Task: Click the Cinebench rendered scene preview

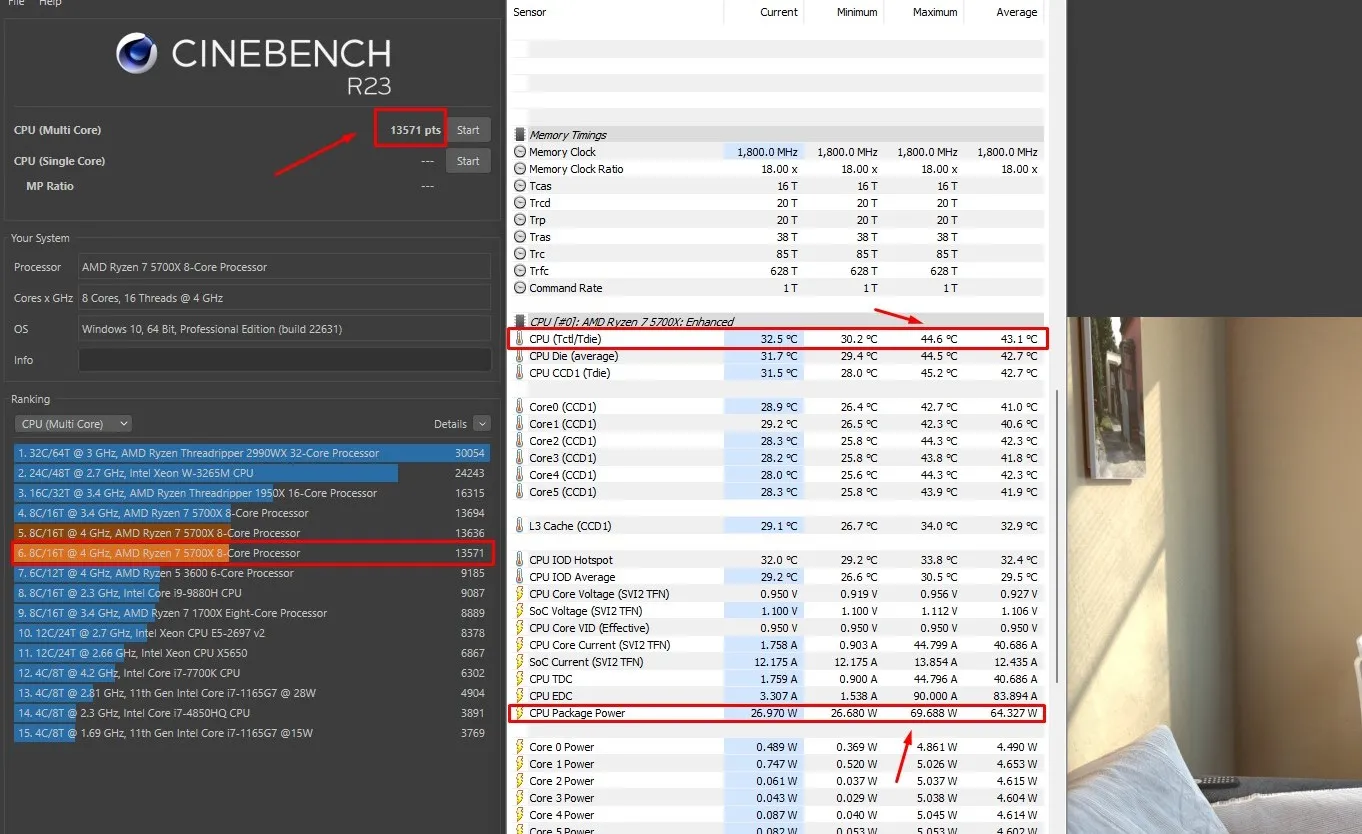Action: pyautogui.click(x=1214, y=575)
